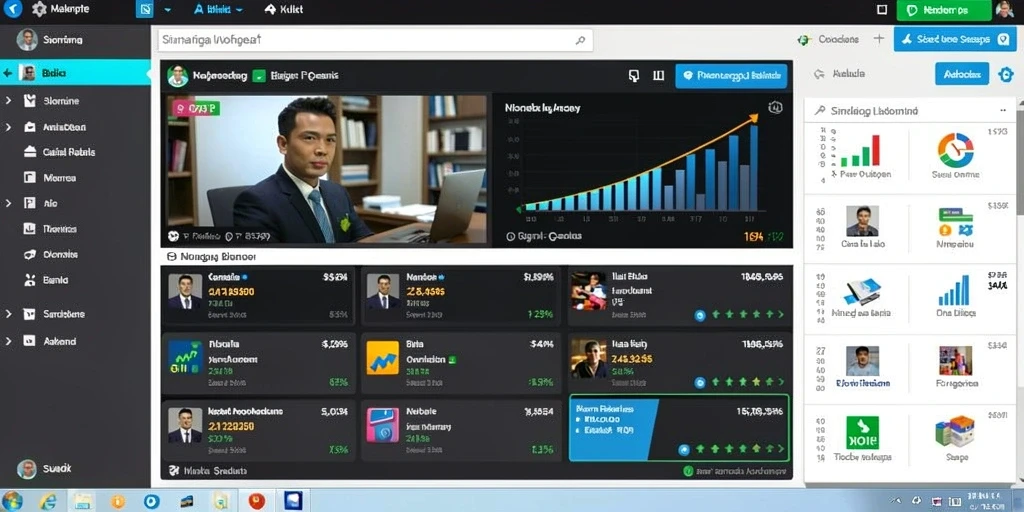Click the columns icon in the dark panel header
This screenshot has height=512, width=1024.
(x=658, y=76)
